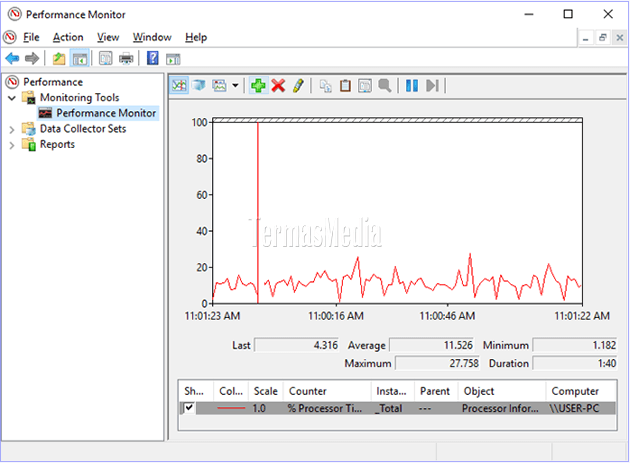Click red color line of Processor Time counter

(x=231, y=408)
